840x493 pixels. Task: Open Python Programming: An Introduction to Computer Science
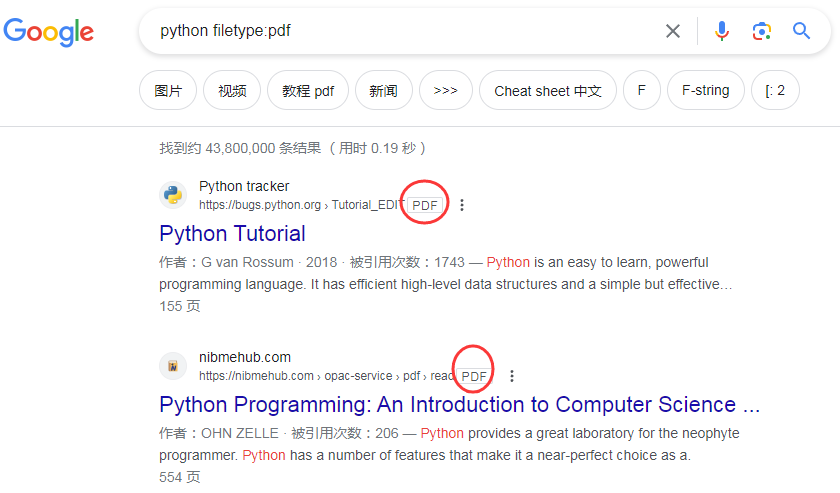(459, 405)
